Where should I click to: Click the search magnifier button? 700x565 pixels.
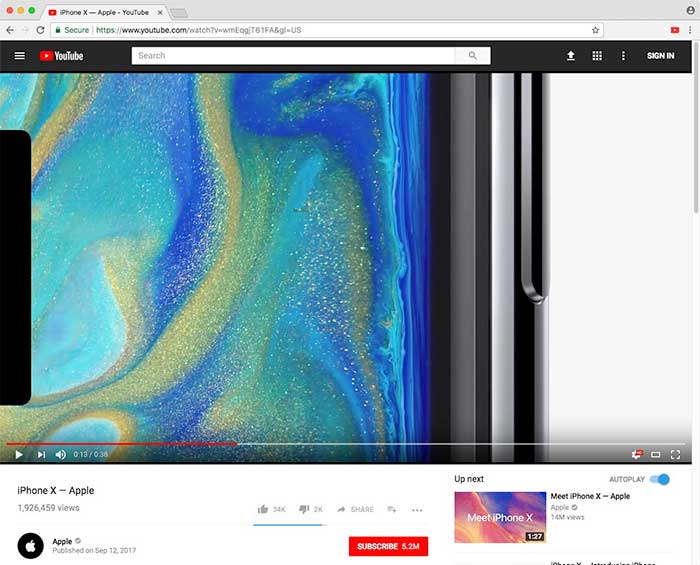click(x=473, y=56)
